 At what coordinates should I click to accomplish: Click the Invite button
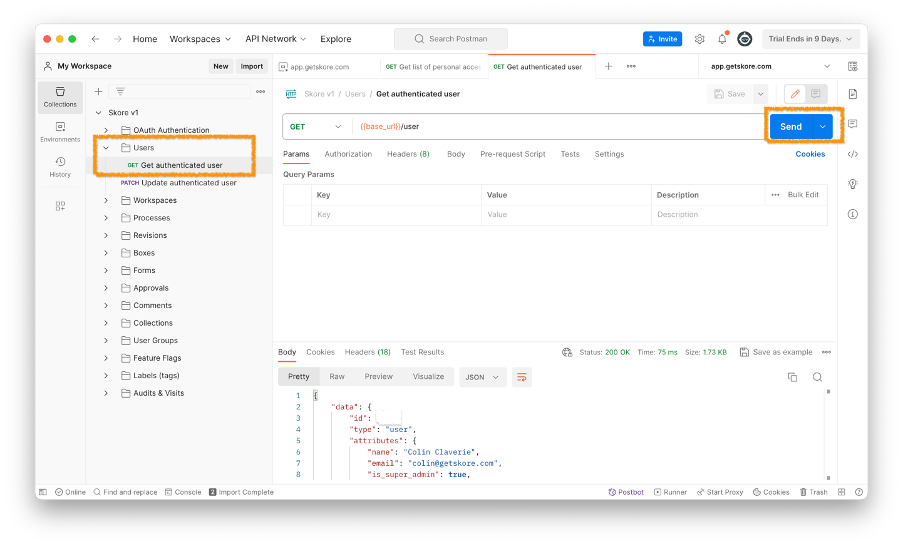coord(662,39)
